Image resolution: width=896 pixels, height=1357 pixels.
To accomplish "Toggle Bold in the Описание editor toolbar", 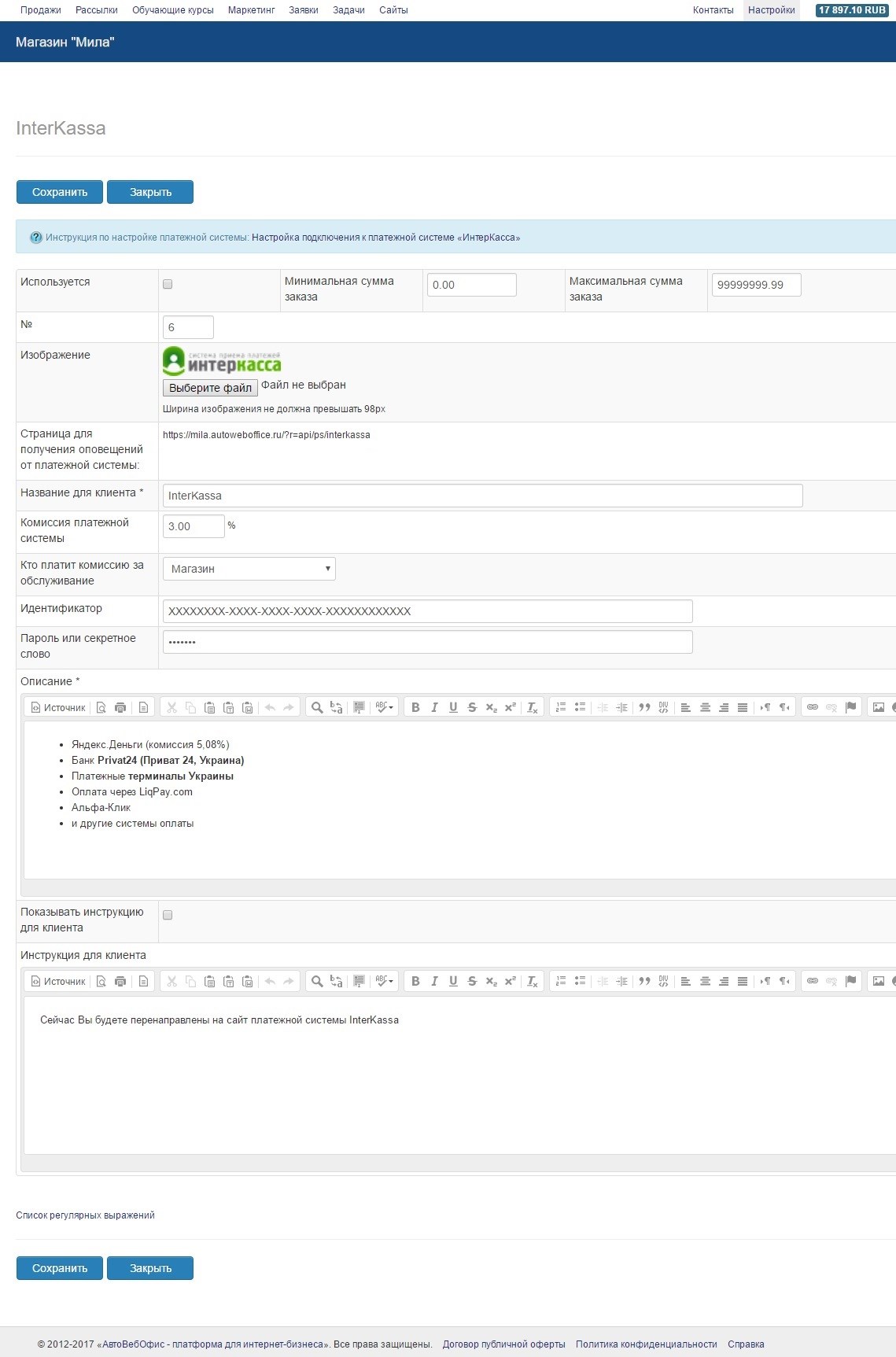I will tap(415, 707).
